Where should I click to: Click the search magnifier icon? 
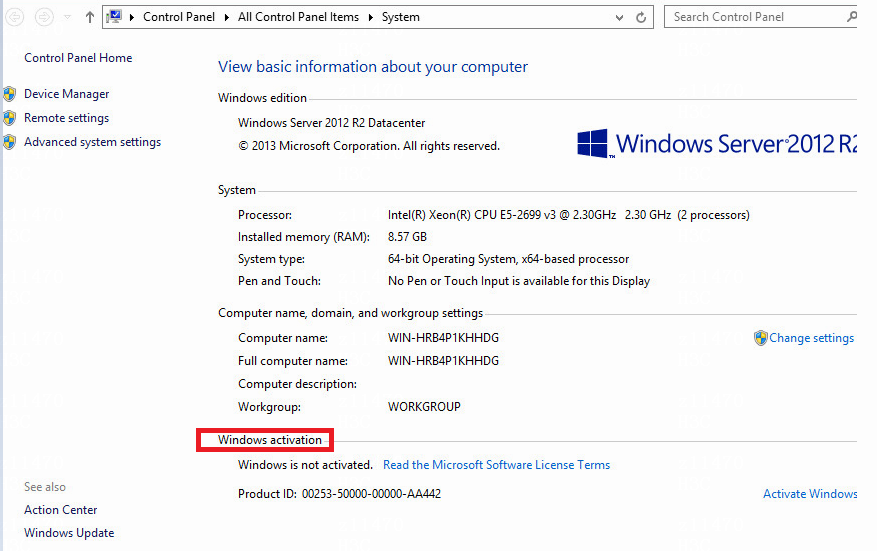[851, 17]
